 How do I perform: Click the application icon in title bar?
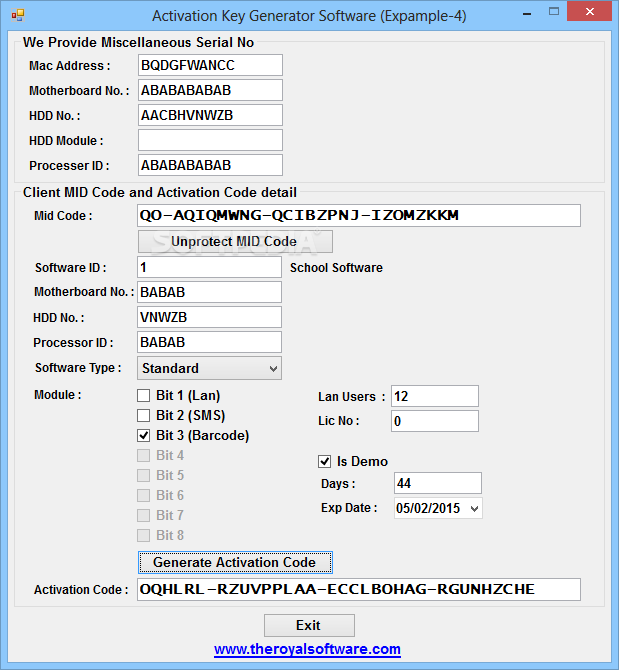pyautogui.click(x=18, y=15)
